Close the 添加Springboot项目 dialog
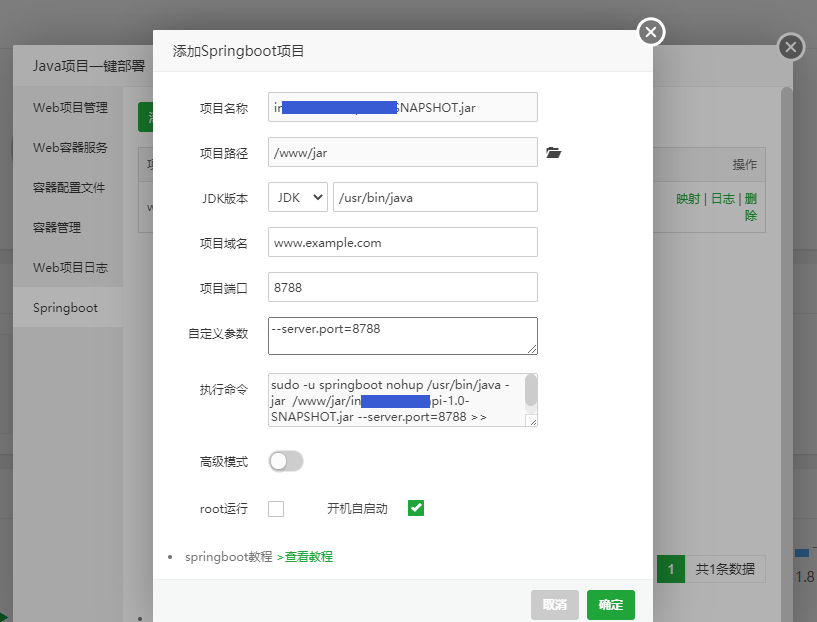 651,32
